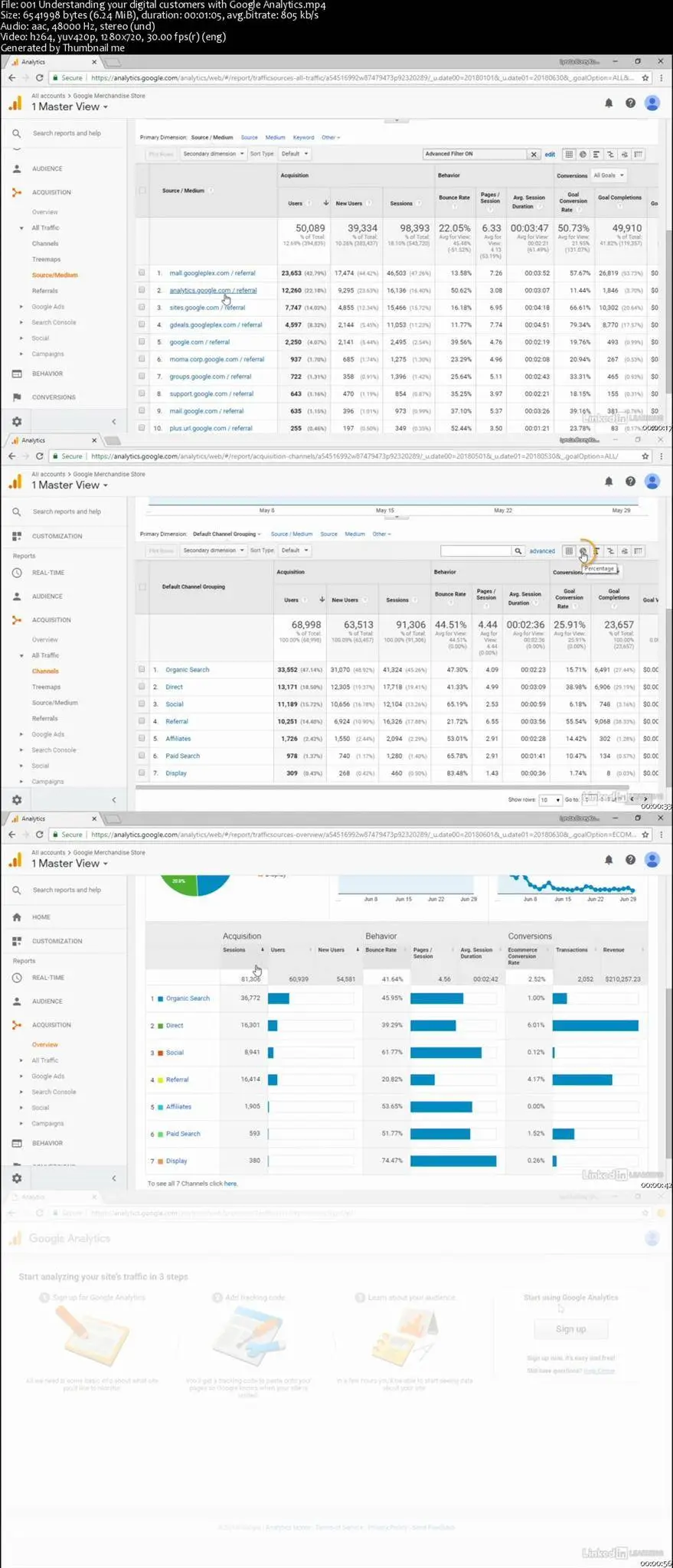Click the Settings gear in Source/Medium report window
Image resolution: width=673 pixels, height=1568 pixels.
(17, 421)
